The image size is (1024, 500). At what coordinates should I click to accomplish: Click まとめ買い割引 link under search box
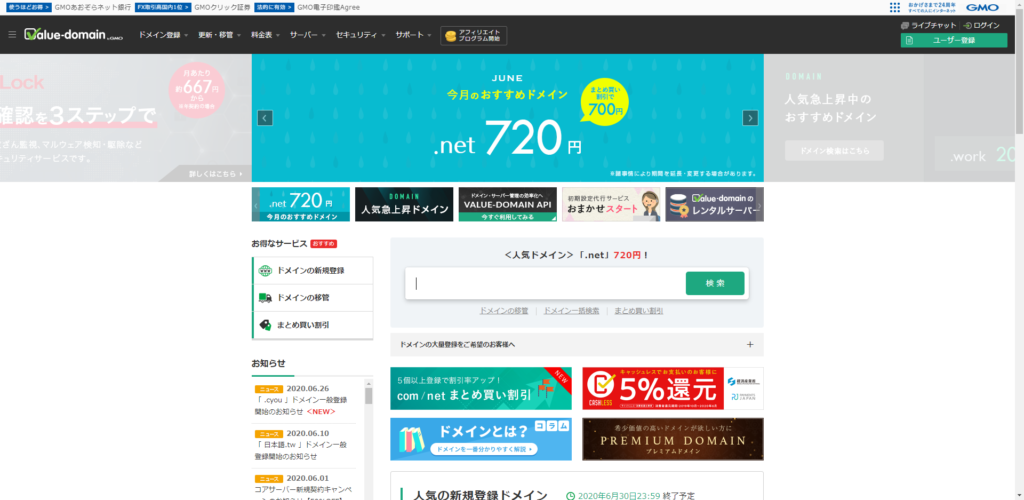pos(639,311)
